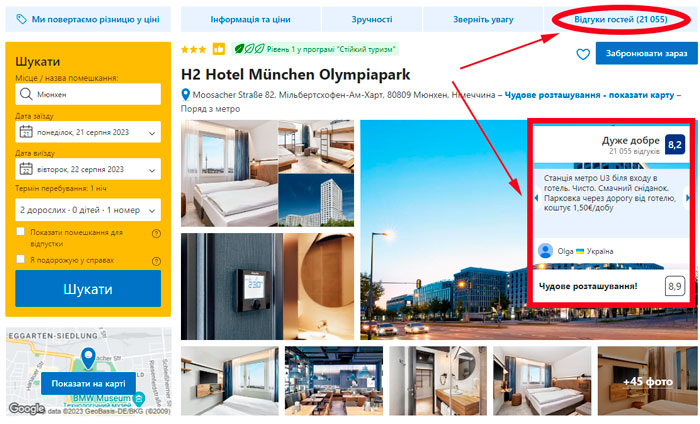Click the check-in calendar icon
Image resolution: width=700 pixels, height=424 pixels.
point(26,132)
